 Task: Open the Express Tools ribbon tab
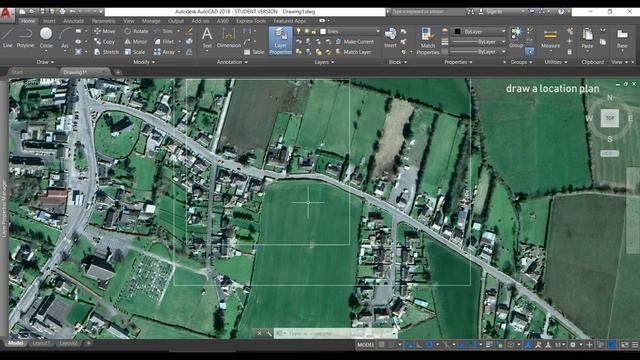point(251,21)
